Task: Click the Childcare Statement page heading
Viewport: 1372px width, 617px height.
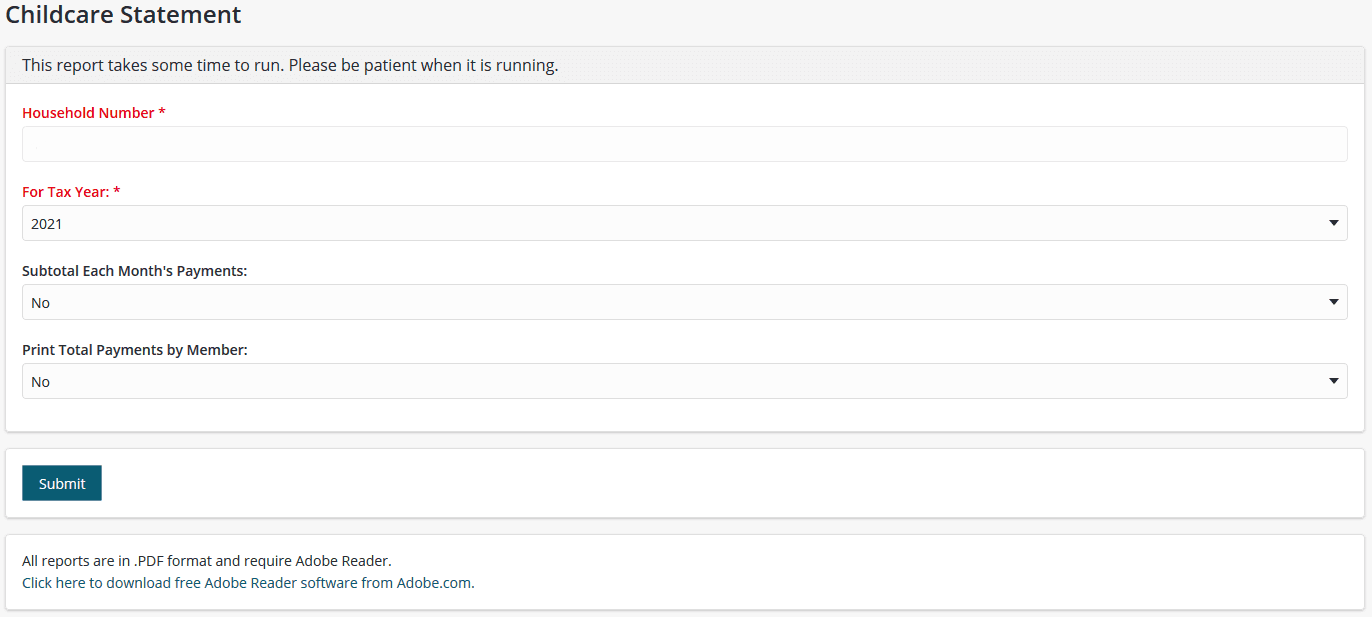Action: click(123, 15)
